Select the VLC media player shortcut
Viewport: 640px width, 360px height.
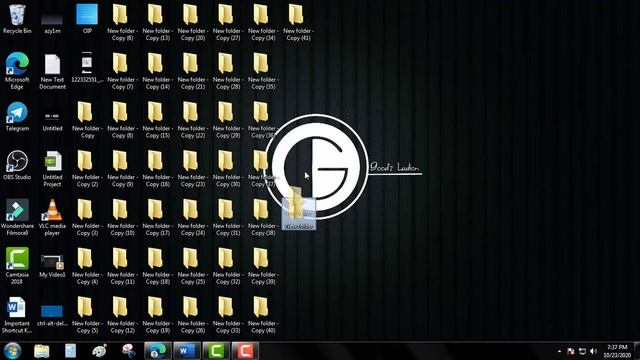[x=52, y=217]
